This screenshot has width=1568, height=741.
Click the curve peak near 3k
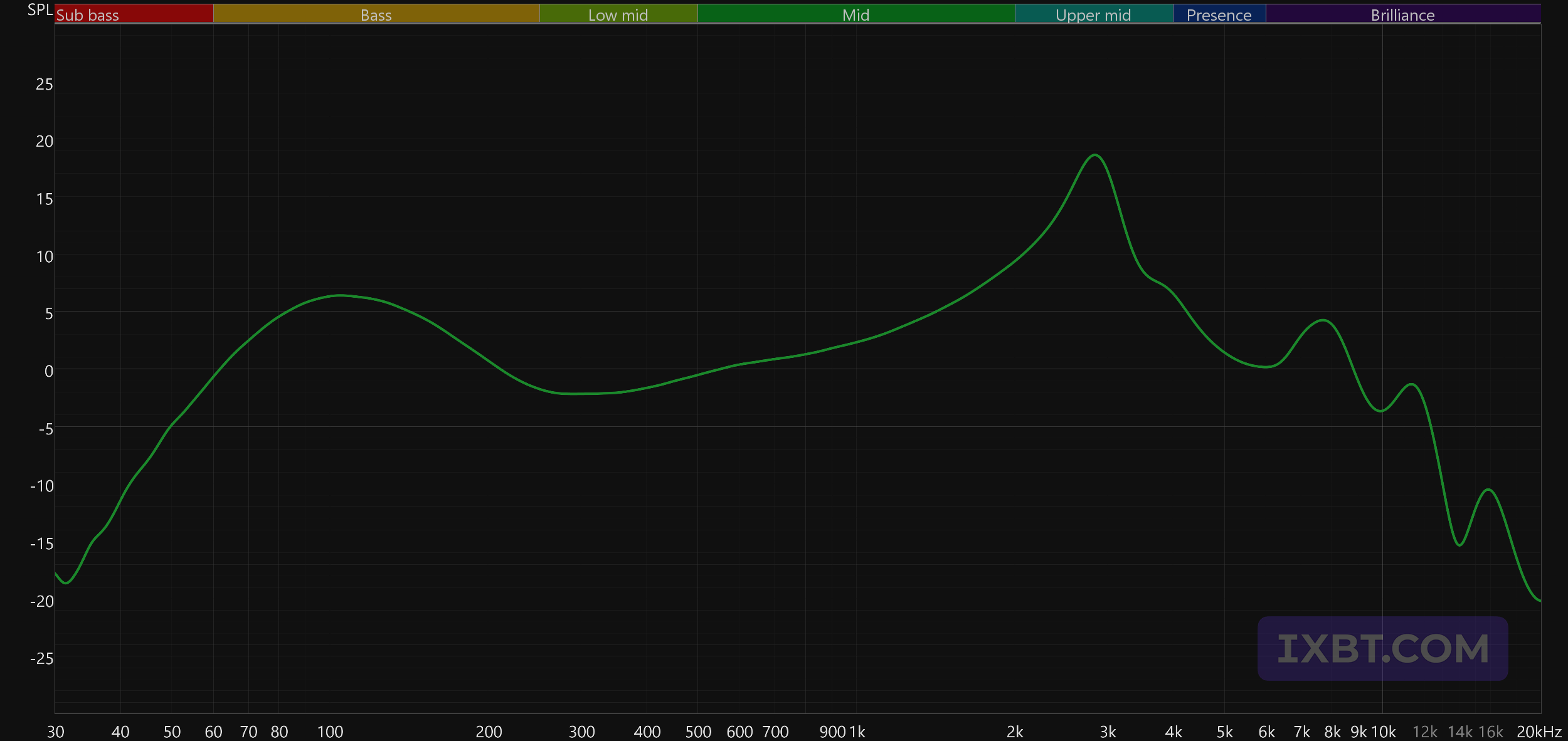pyautogui.click(x=1094, y=155)
